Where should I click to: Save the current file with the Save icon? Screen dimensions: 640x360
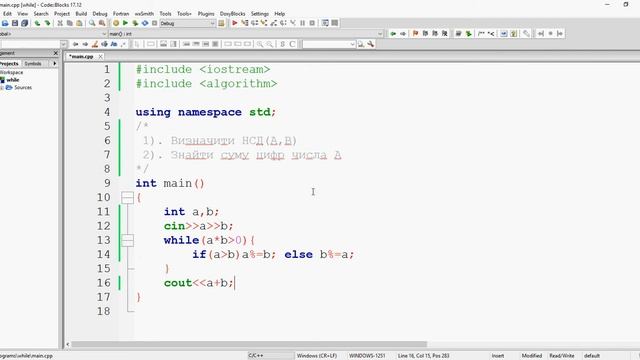(15, 23)
